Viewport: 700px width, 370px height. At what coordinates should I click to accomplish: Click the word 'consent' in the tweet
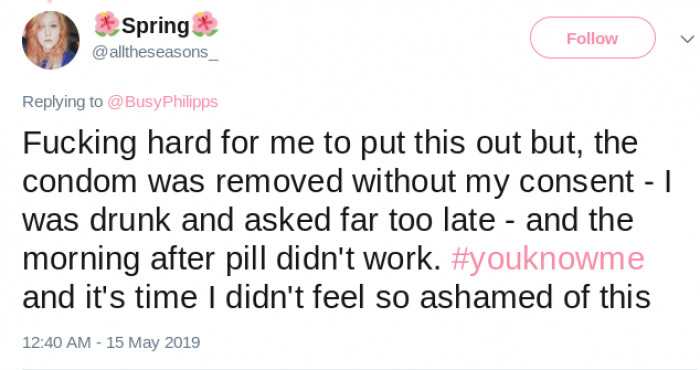(576, 182)
